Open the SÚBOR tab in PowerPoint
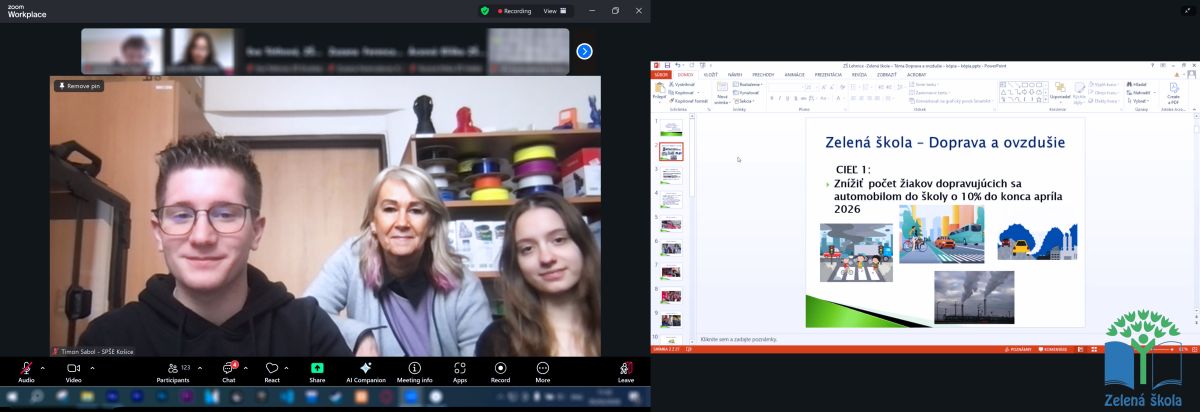1200x412 pixels. [661, 74]
